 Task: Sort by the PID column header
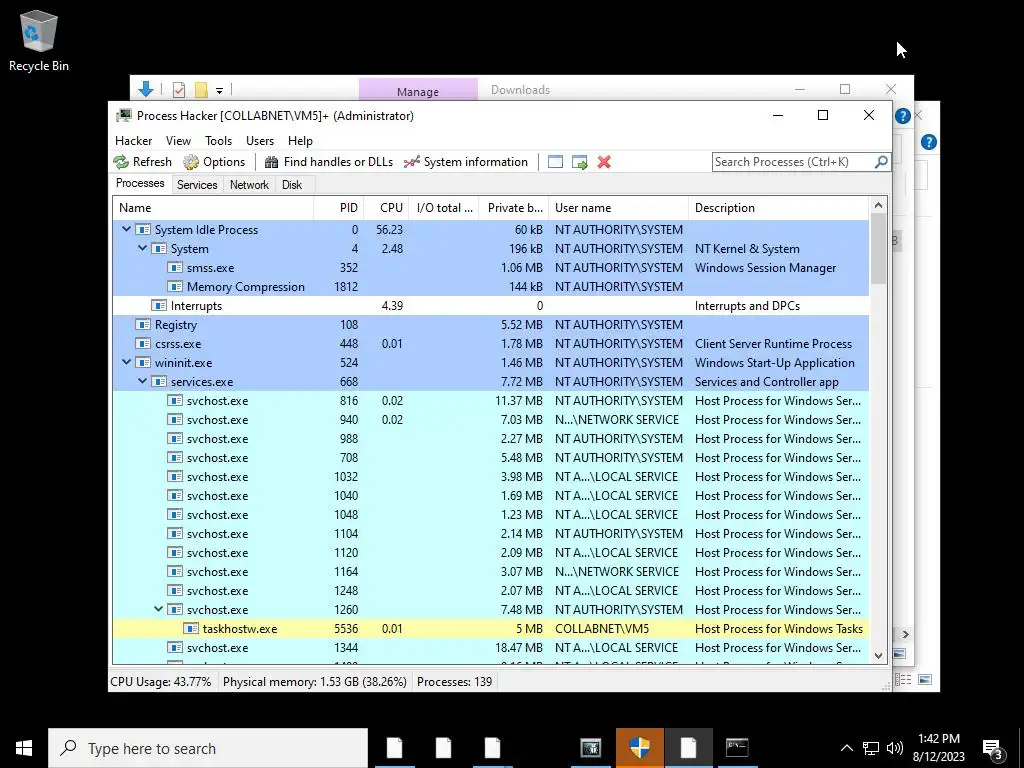click(339, 208)
